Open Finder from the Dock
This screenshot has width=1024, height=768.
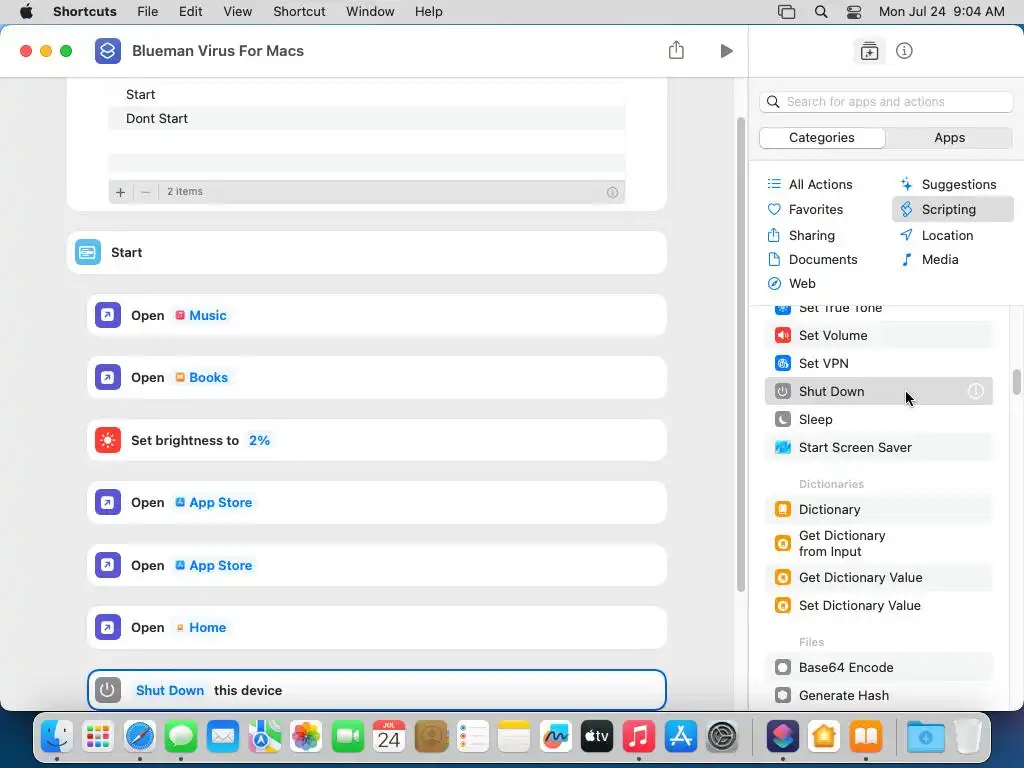point(57,737)
